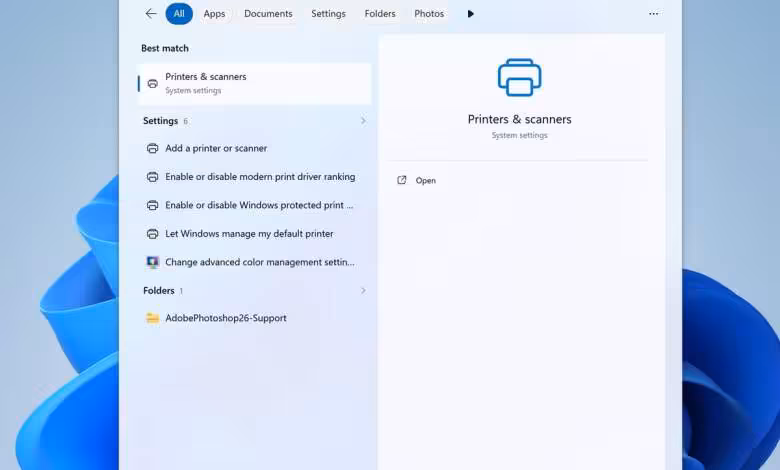Click icon beside Windows protected print result
Image resolution: width=780 pixels, height=470 pixels.
153,205
